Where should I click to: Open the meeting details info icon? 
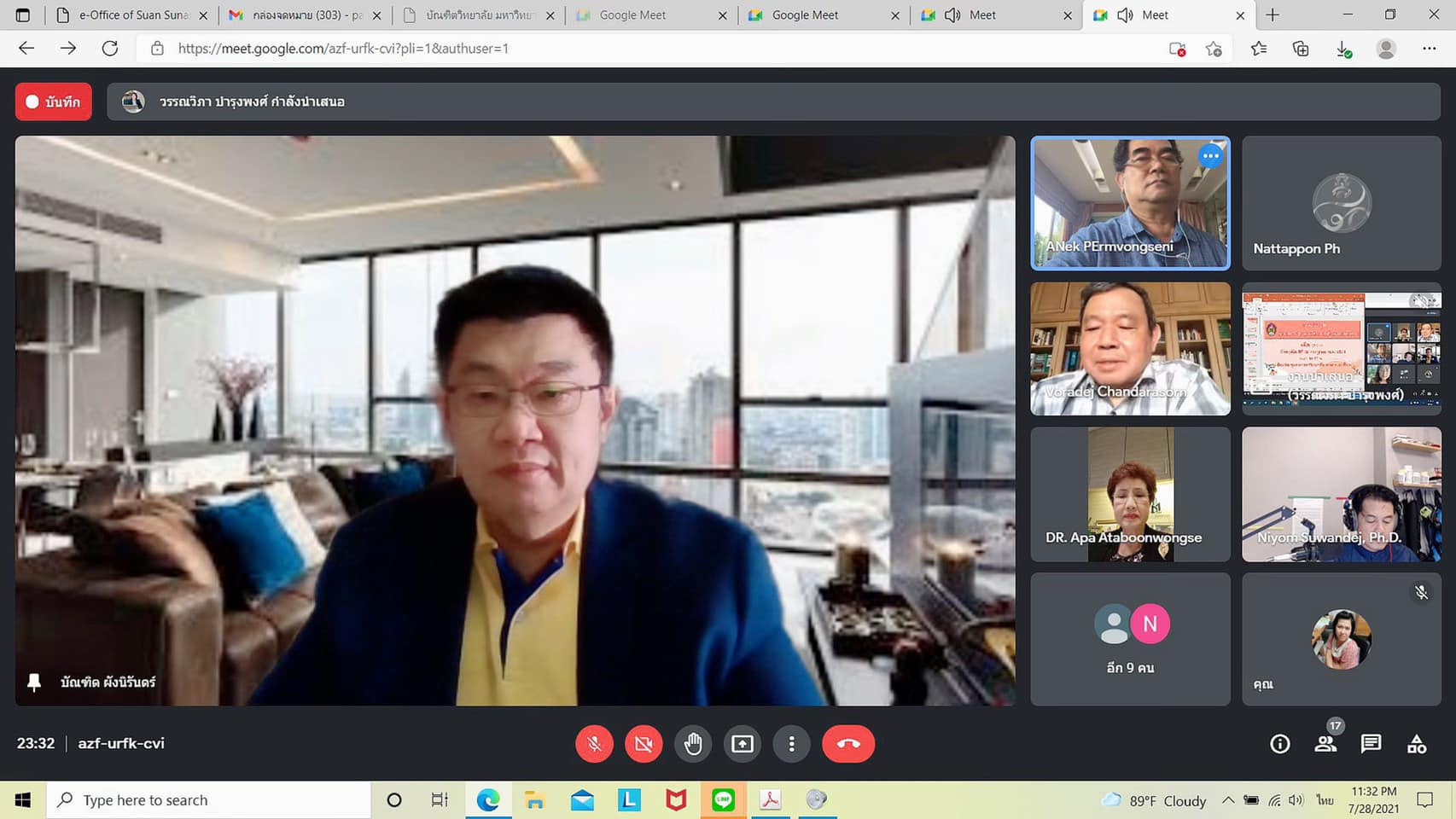(1279, 744)
